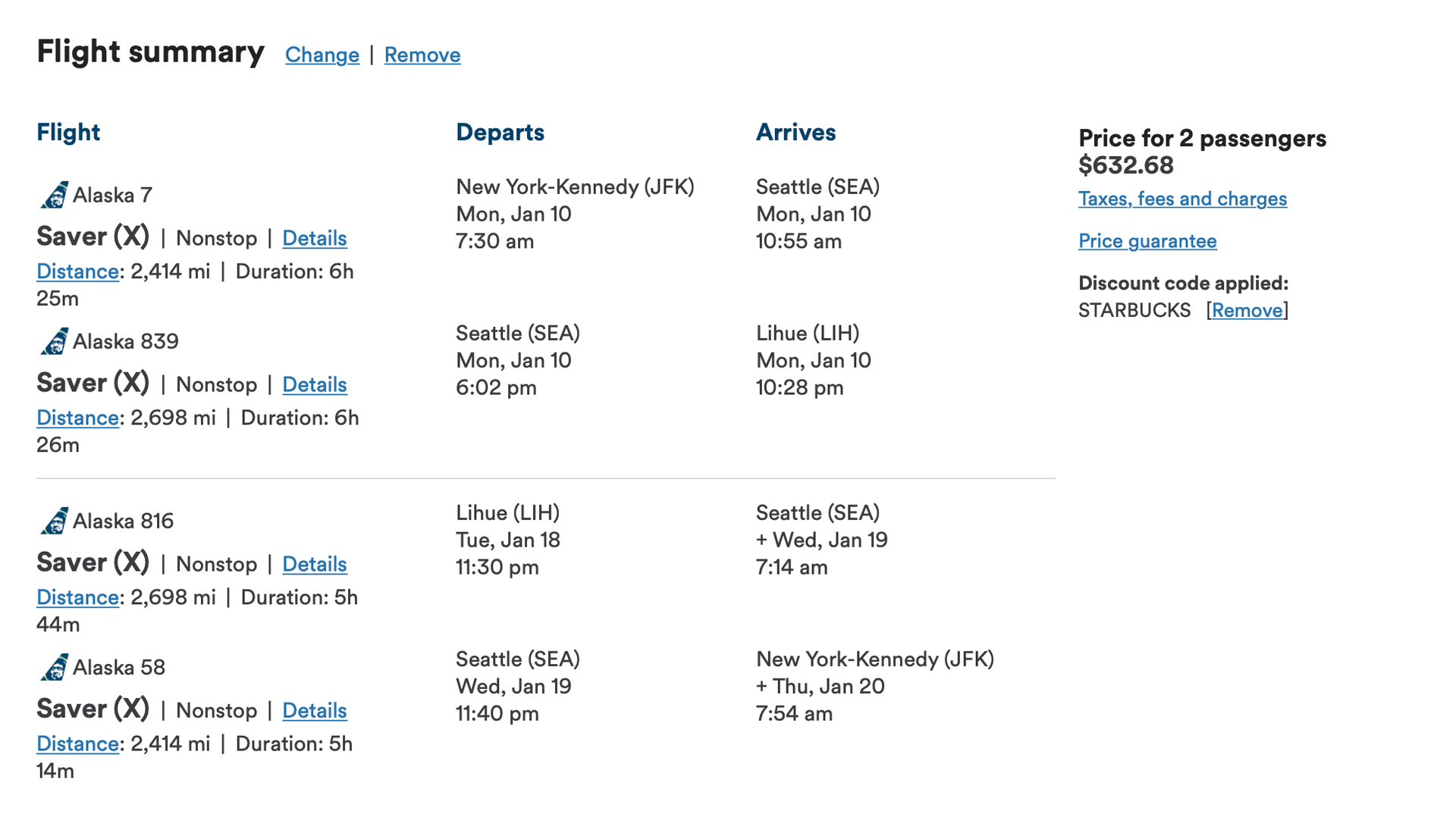Remove the STARBUCKS discount code
The image size is (1456, 827).
tap(1247, 310)
